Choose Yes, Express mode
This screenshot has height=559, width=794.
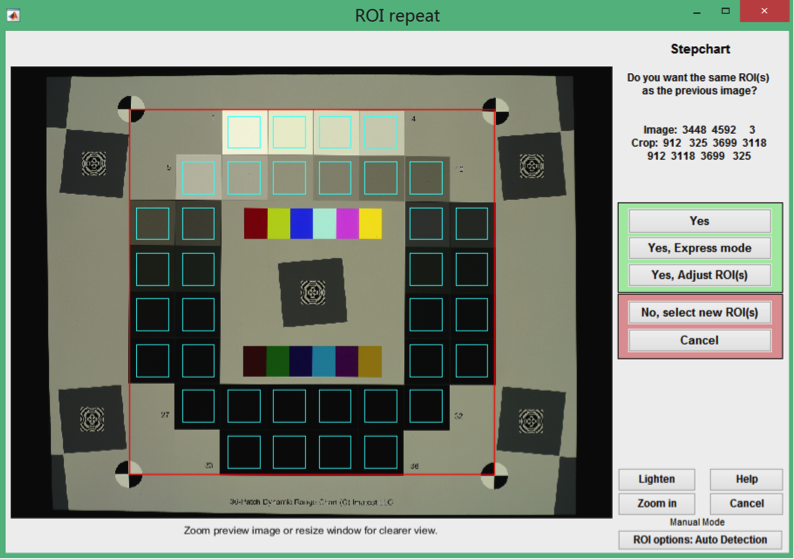[699, 248]
